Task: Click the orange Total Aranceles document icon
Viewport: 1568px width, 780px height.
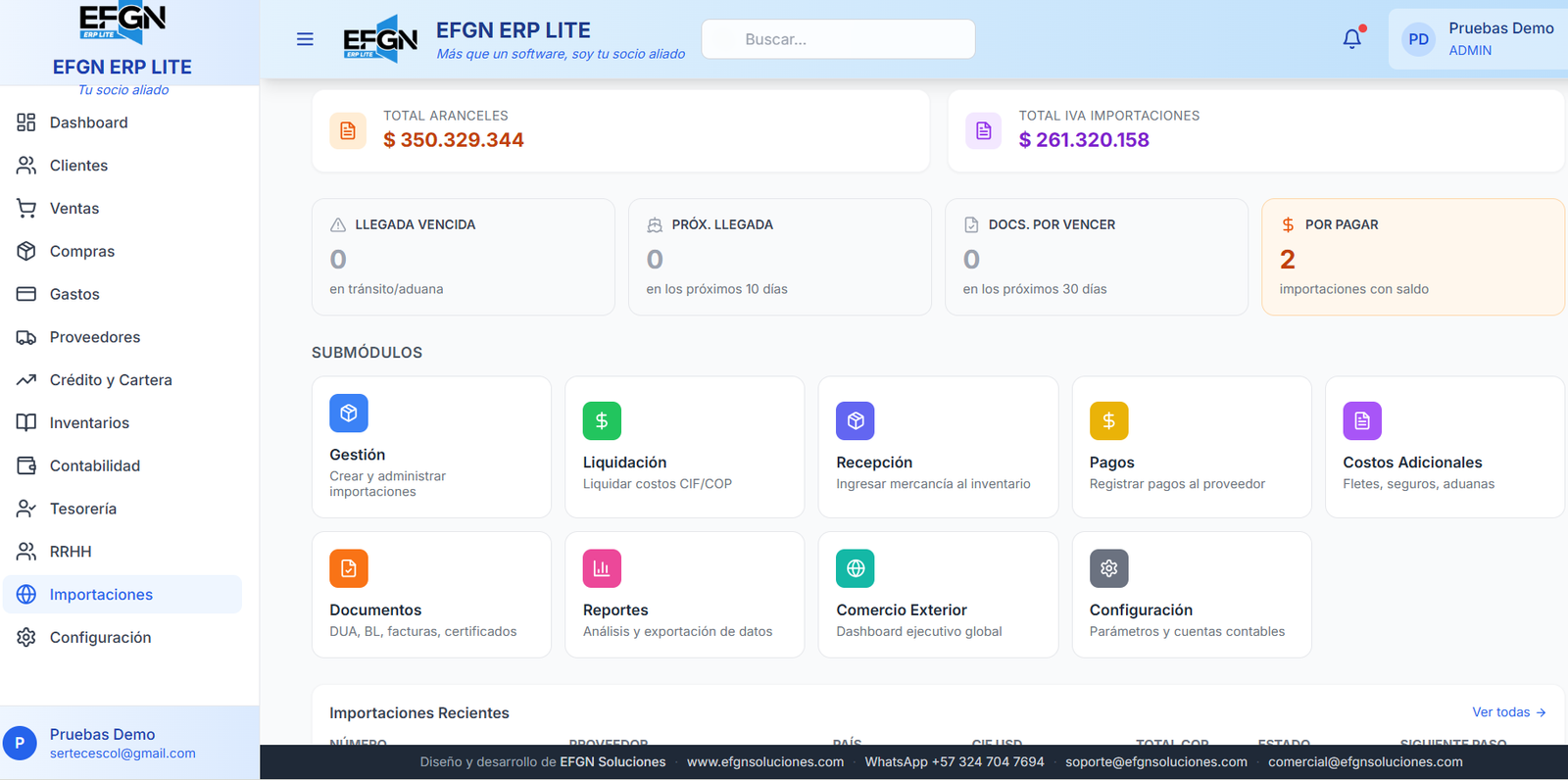Action: [348, 130]
